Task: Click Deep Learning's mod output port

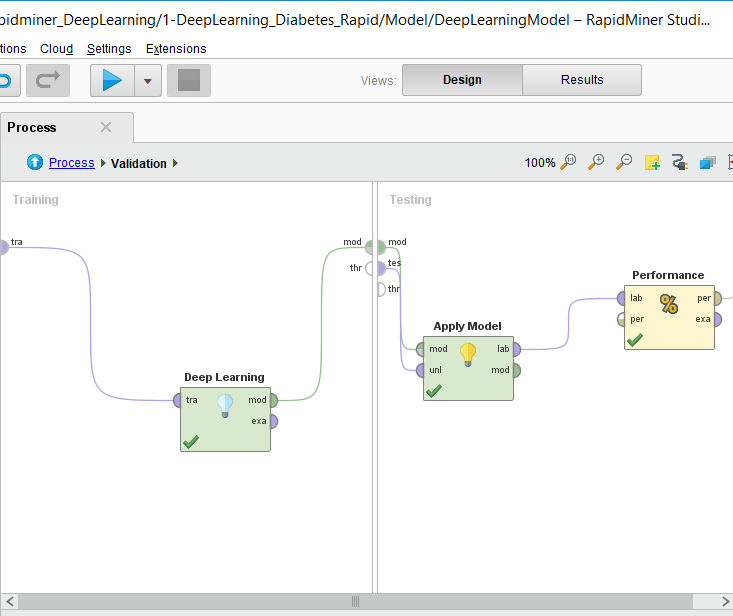Action: coord(273,400)
